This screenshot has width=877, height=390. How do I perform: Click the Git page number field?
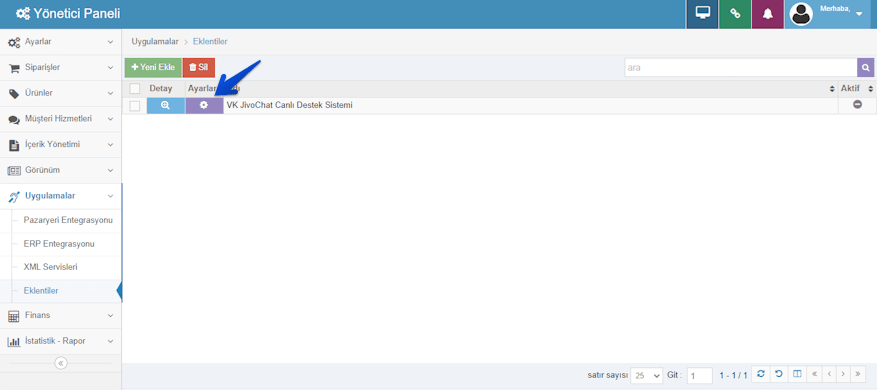click(700, 375)
